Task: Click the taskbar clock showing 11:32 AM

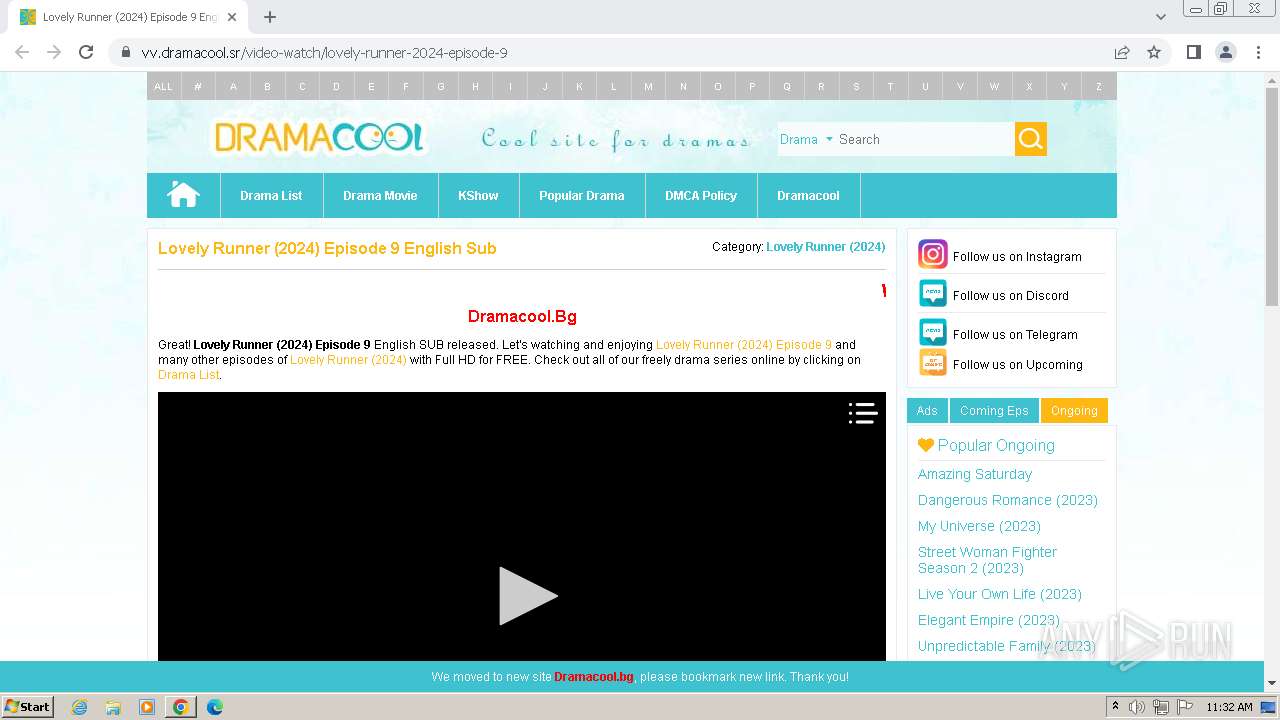Action: (1229, 707)
